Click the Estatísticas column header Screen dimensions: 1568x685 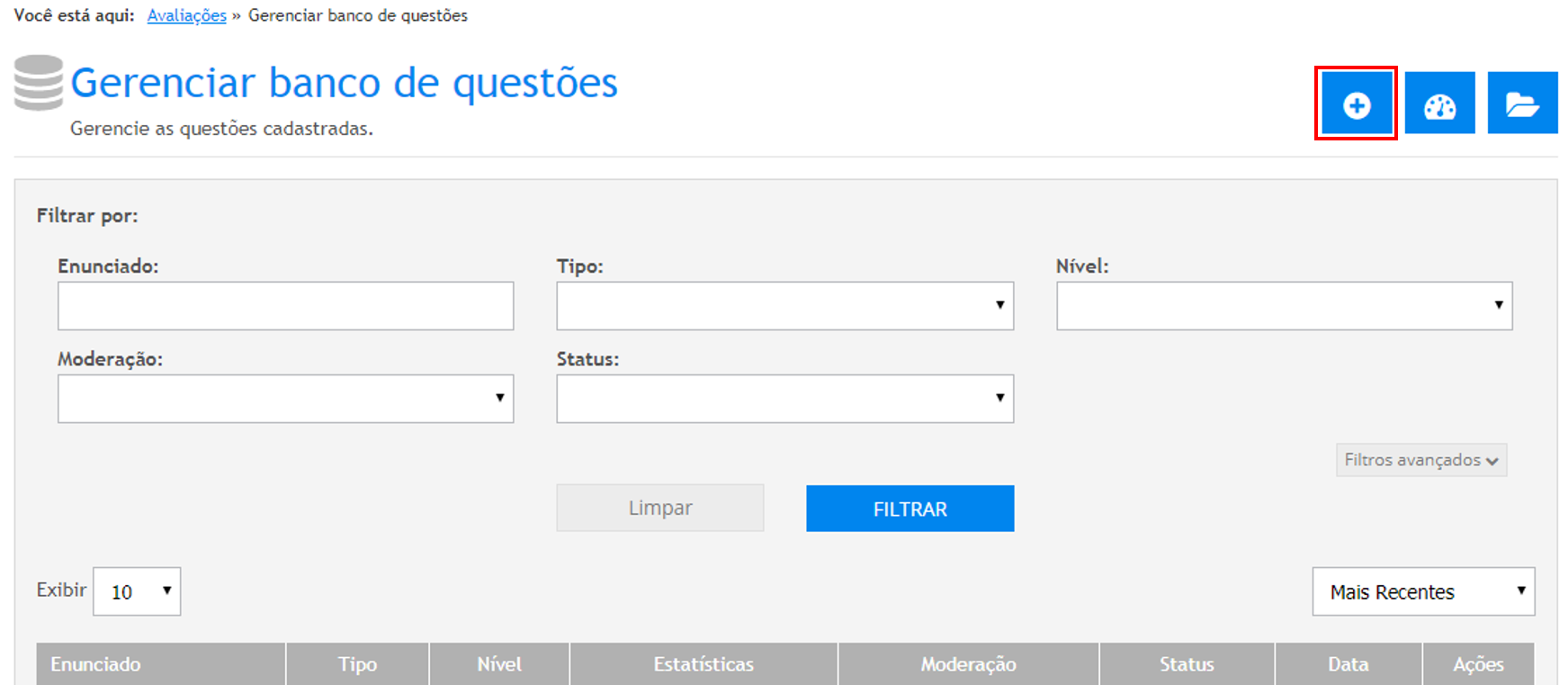pyautogui.click(x=703, y=664)
